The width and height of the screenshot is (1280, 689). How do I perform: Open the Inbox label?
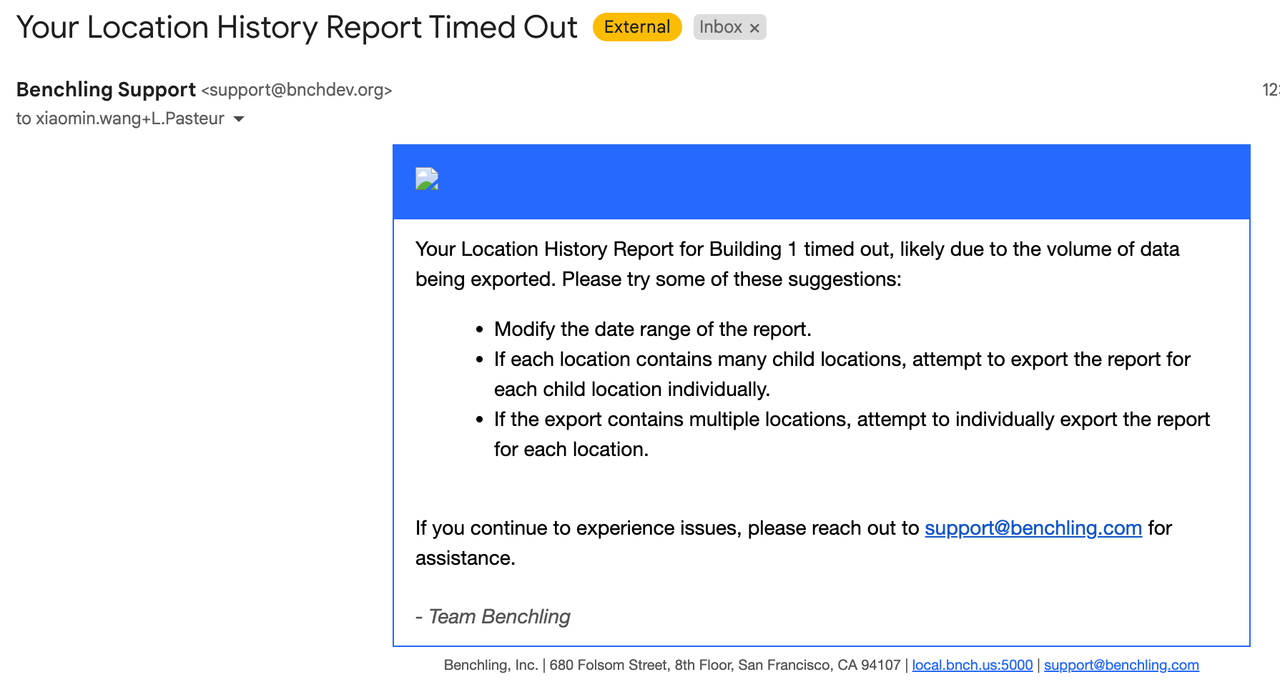[x=721, y=27]
